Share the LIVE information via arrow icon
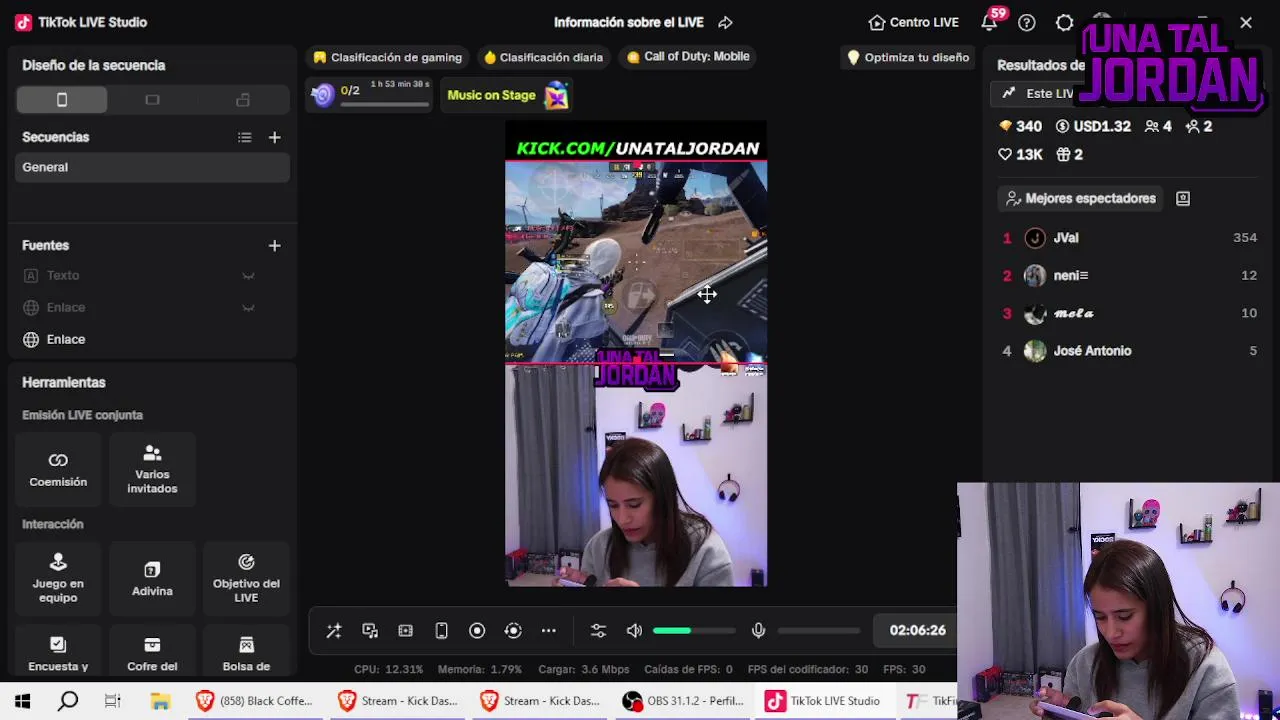The height and width of the screenshot is (720, 1280). [x=726, y=22]
